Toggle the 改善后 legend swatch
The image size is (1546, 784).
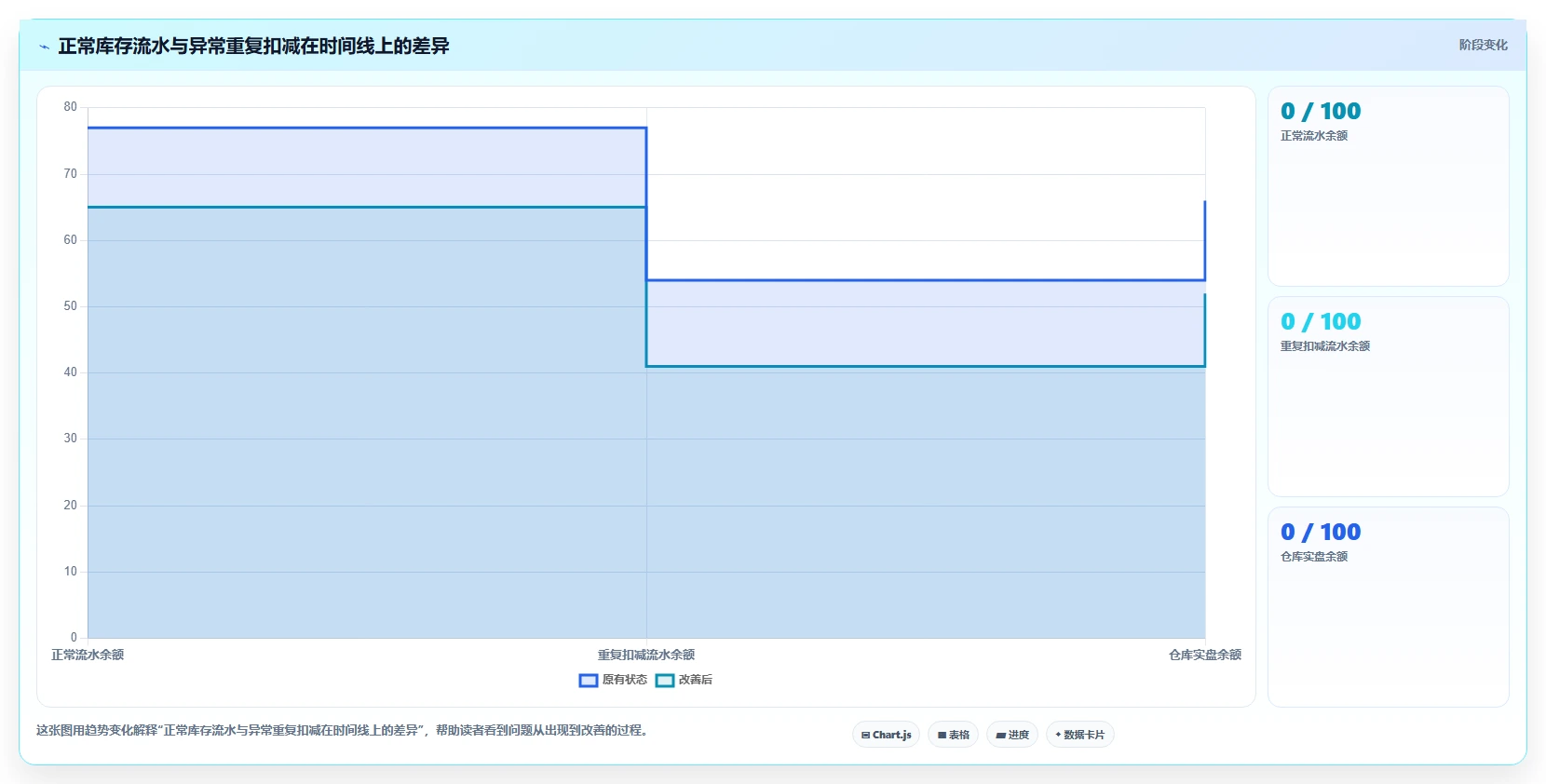tap(665, 681)
